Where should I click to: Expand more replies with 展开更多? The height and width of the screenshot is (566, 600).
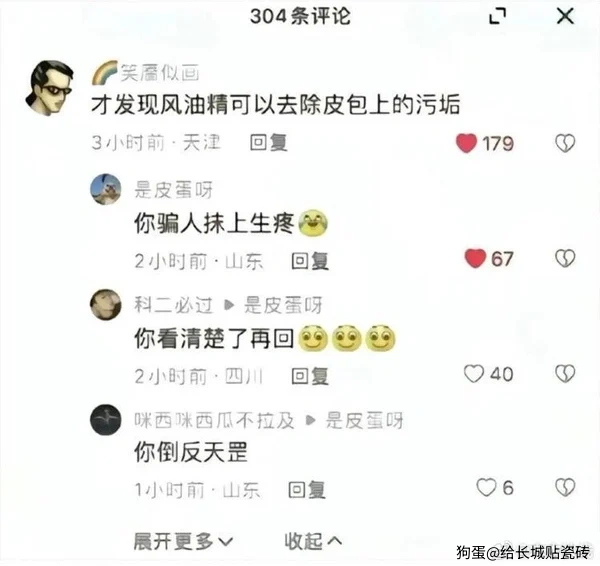(183, 542)
